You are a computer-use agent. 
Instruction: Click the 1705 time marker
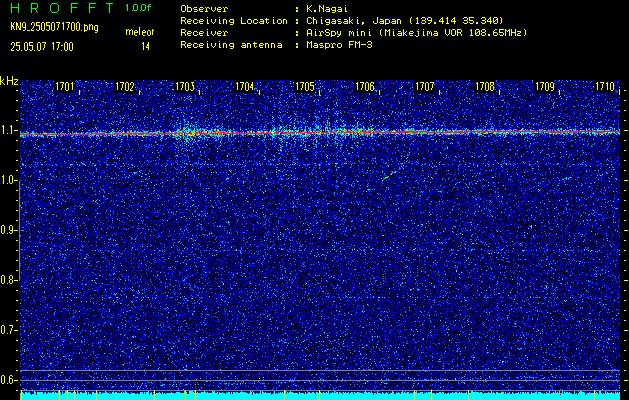coord(304,86)
